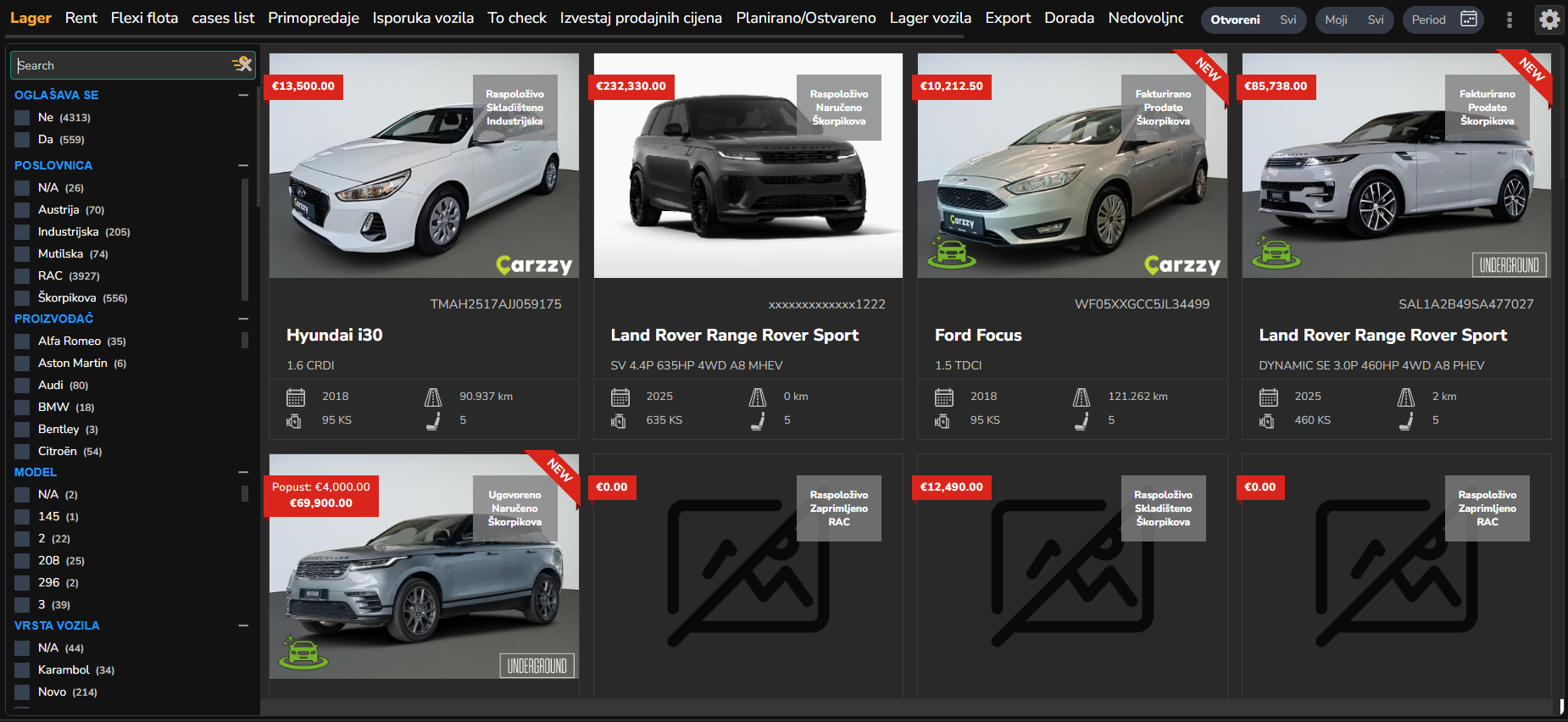Screen dimensions: 1568x722
Task: Select the Škorpikova branch checkbox
Action: click(22, 298)
